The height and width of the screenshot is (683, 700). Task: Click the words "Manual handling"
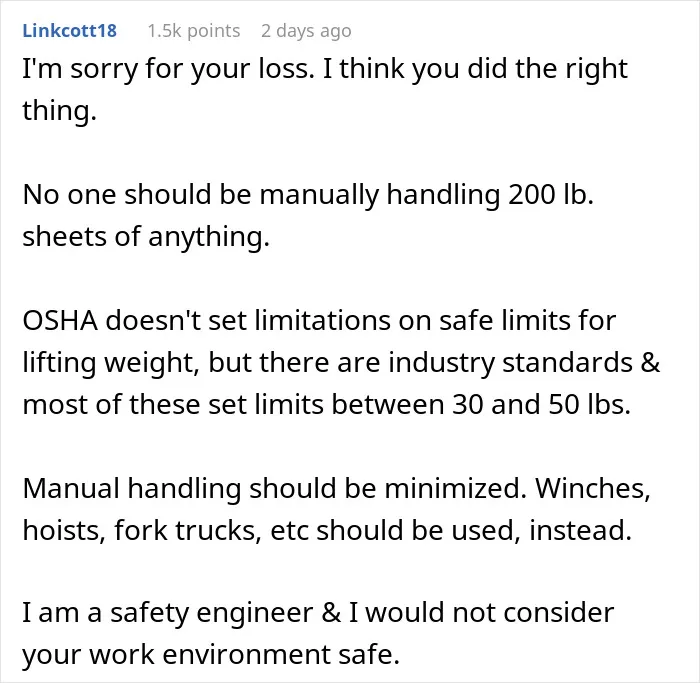click(x=132, y=488)
